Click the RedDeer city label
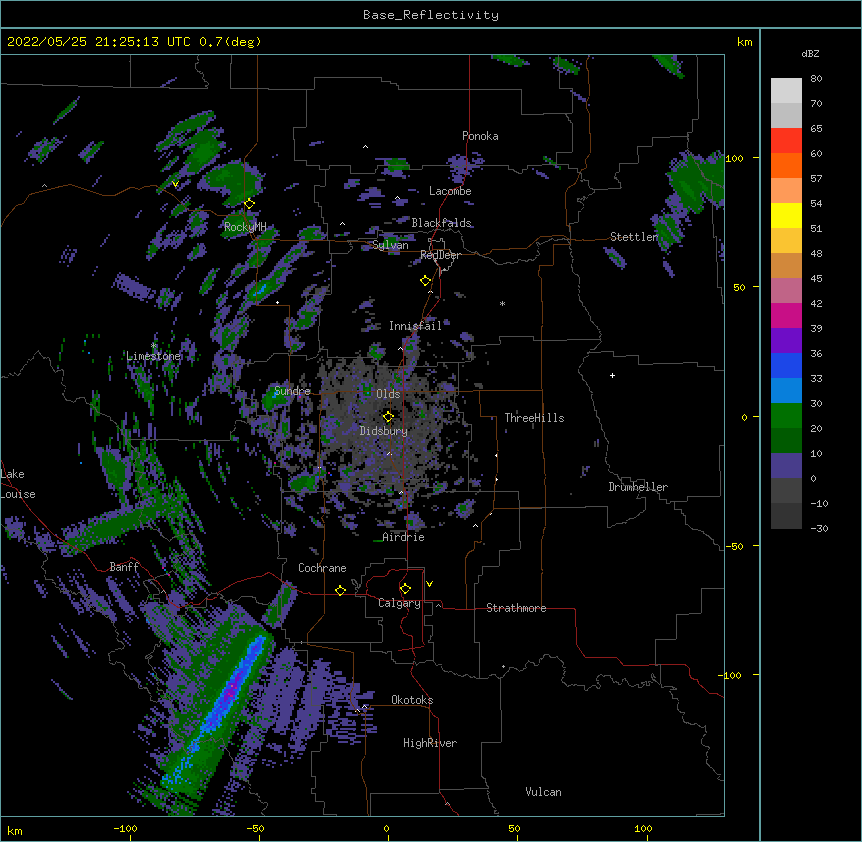 click(x=440, y=255)
